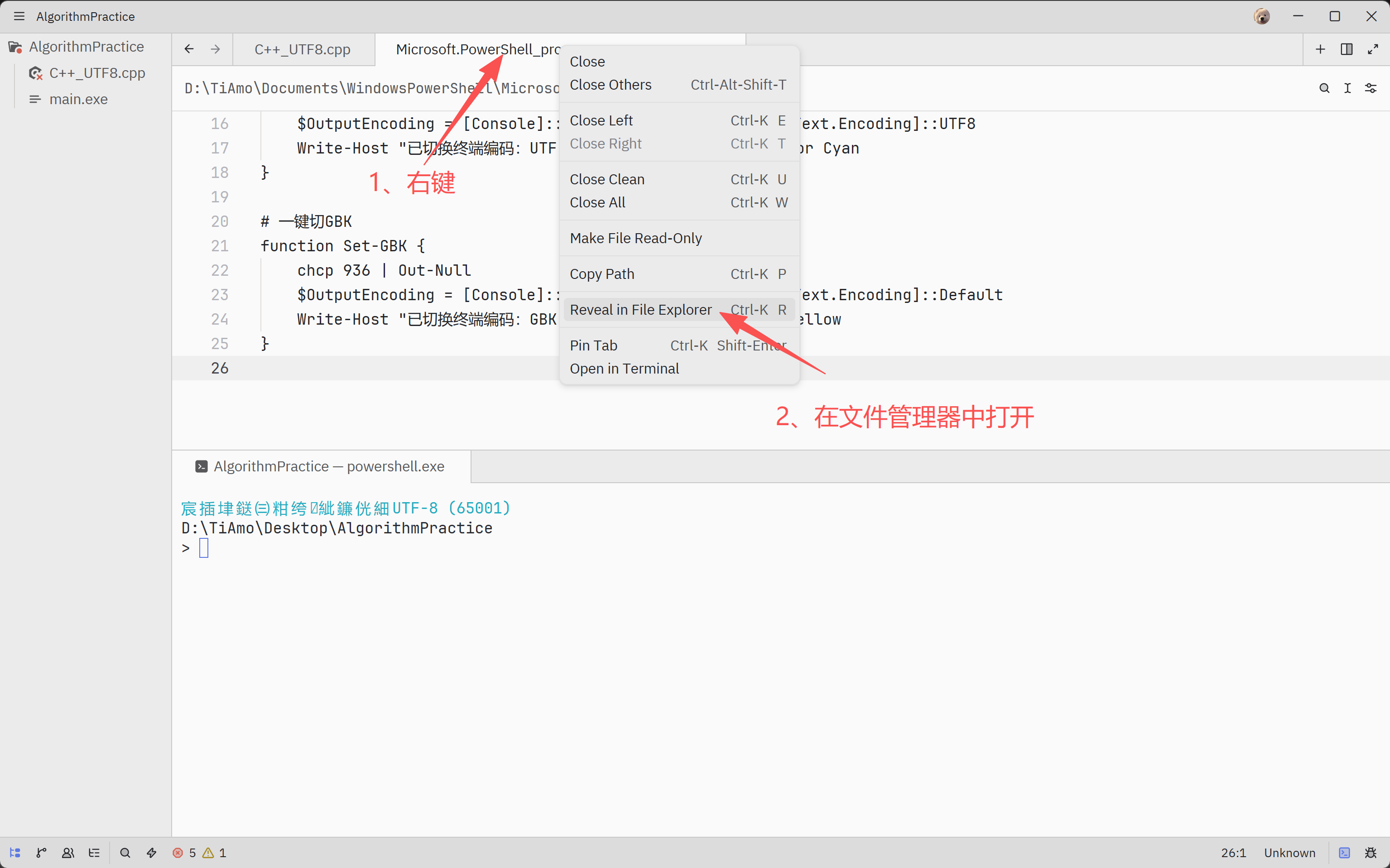The height and width of the screenshot is (868, 1390).
Task: Open project search in status bar
Action: 125,853
